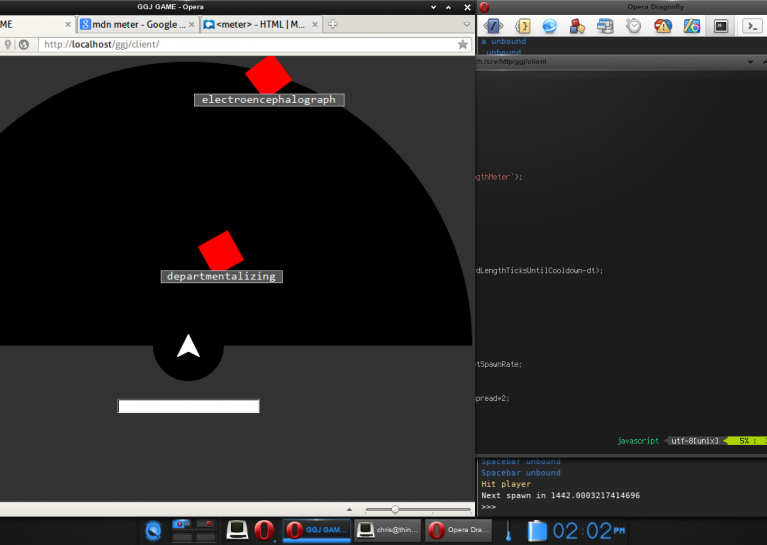Adjust the page zoom slider
The height and width of the screenshot is (545, 767).
coord(396,510)
